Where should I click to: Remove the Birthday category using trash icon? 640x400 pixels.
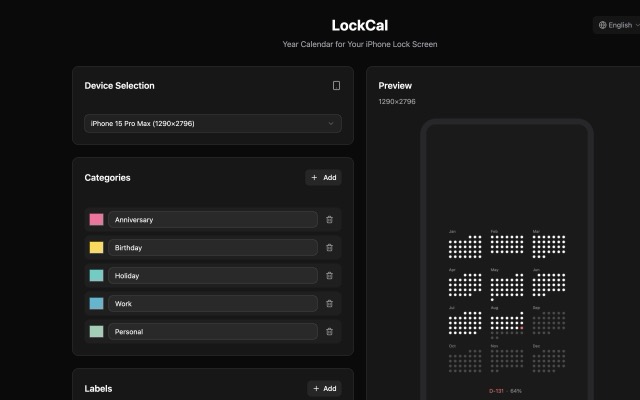[329, 247]
